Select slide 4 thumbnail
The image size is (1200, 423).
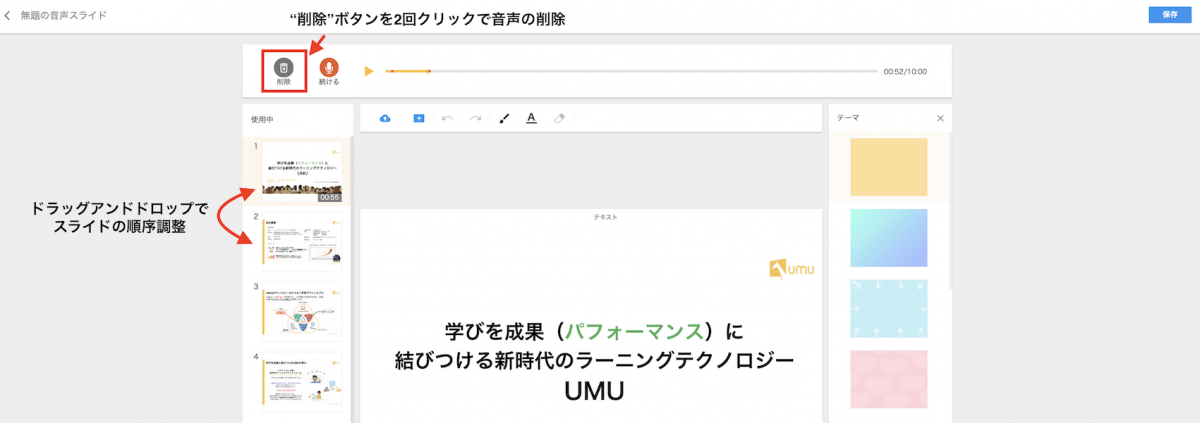[301, 380]
